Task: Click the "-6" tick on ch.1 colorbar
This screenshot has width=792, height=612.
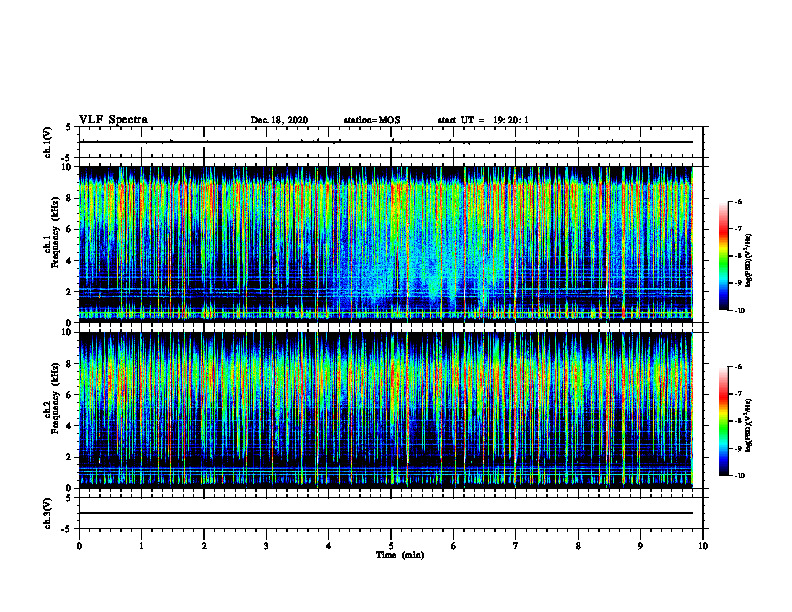Action: [738, 202]
